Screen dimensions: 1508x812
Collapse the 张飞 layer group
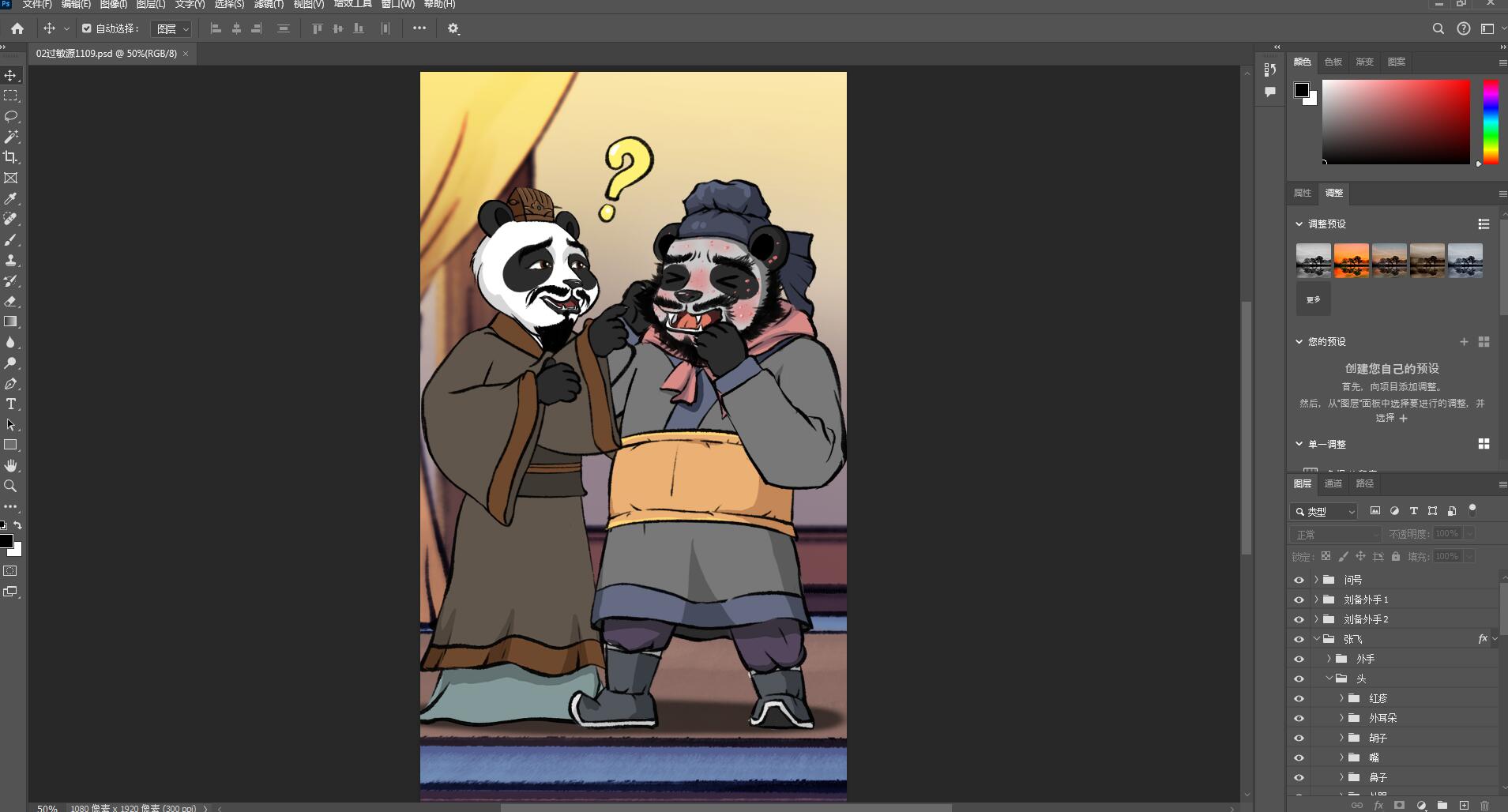coord(1316,639)
